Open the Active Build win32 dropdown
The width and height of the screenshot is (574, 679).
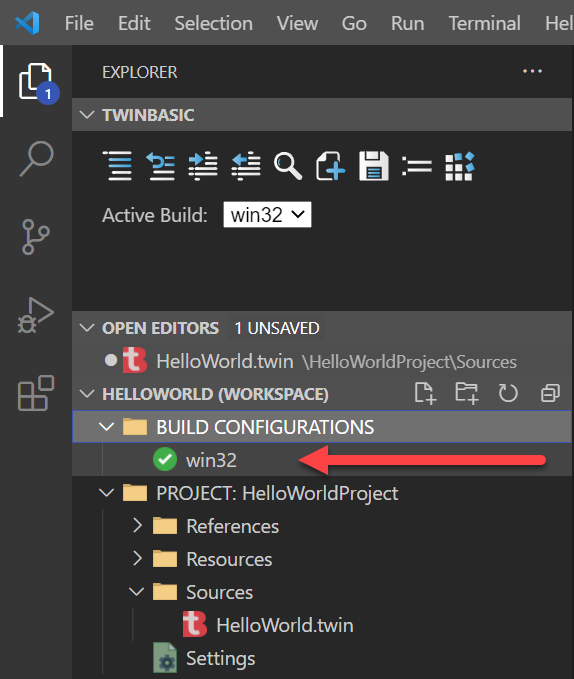click(267, 214)
